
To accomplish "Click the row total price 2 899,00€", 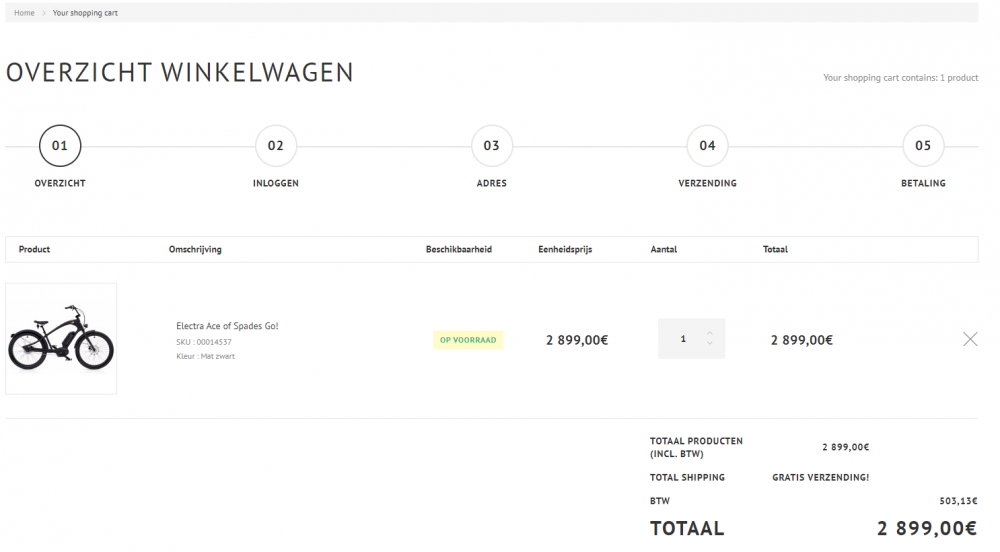I will click(x=802, y=340).
